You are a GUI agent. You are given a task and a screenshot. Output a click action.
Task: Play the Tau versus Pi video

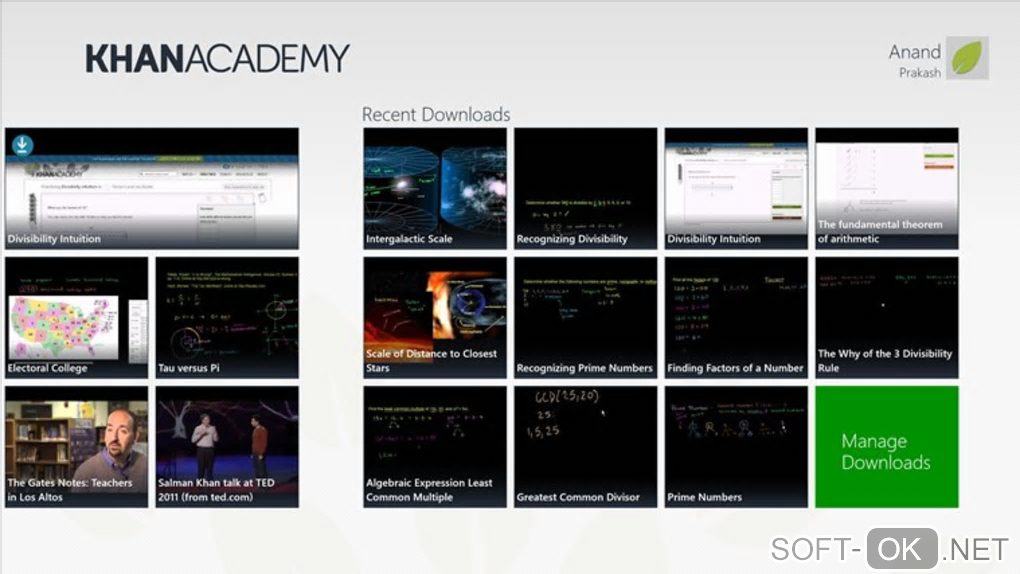click(x=227, y=318)
